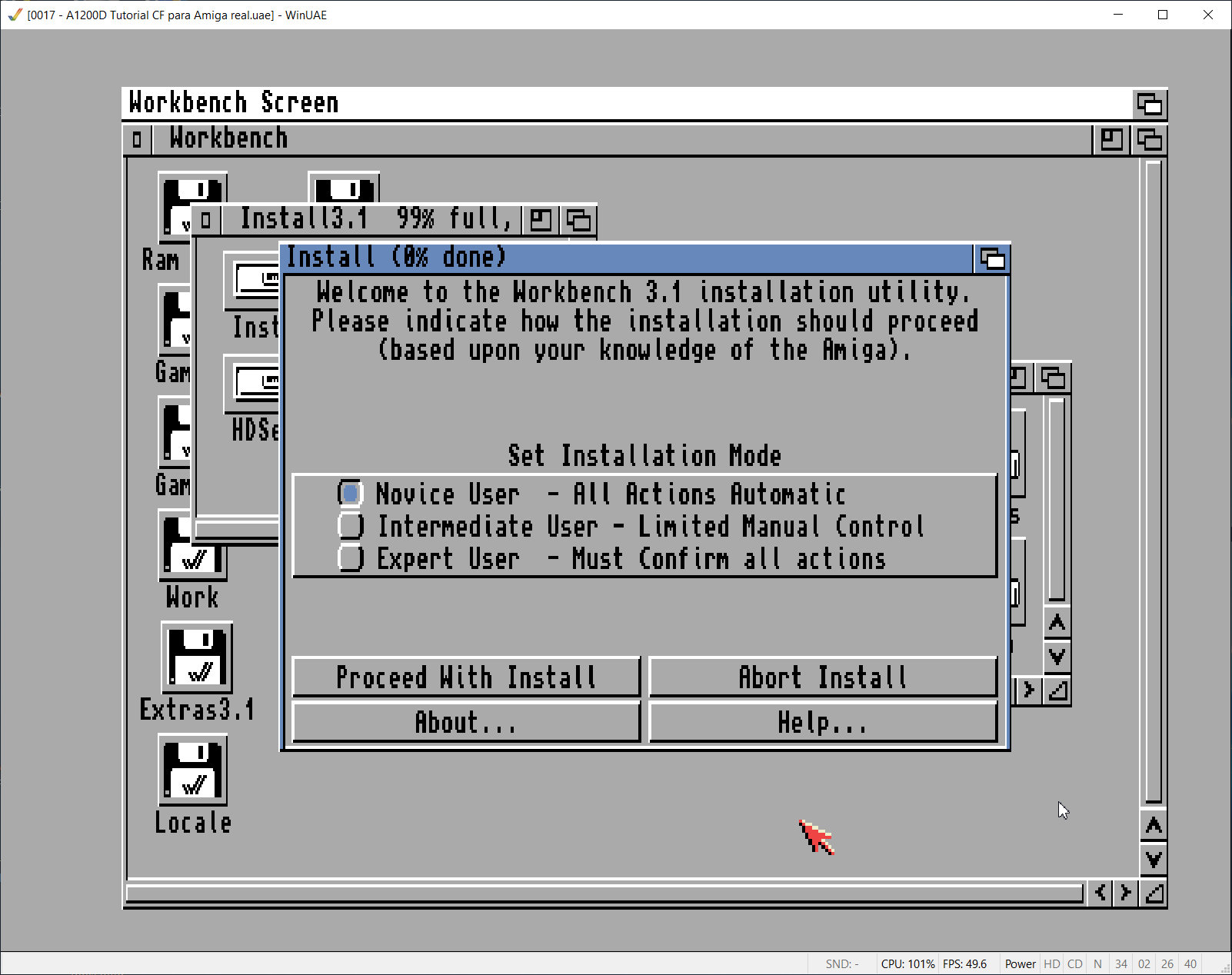Click the hidden window's scroll right arrow
Screen dimensions: 1232x975
coord(1028,690)
